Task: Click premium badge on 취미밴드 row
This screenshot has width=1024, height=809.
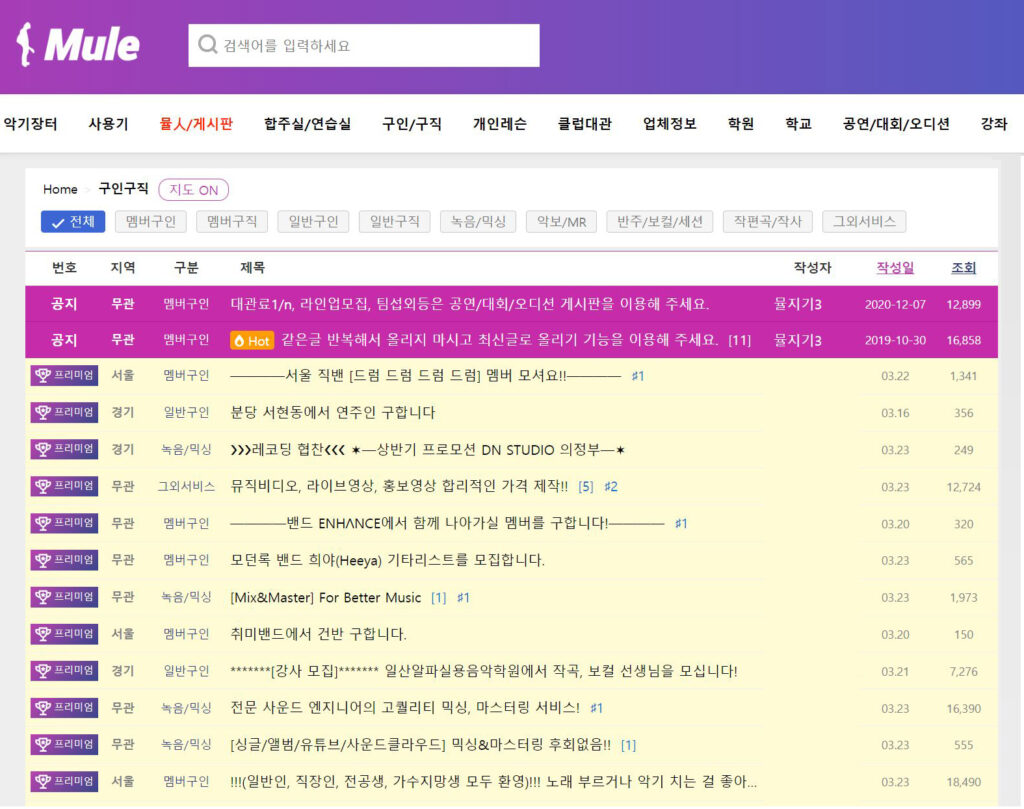Action: 64,633
